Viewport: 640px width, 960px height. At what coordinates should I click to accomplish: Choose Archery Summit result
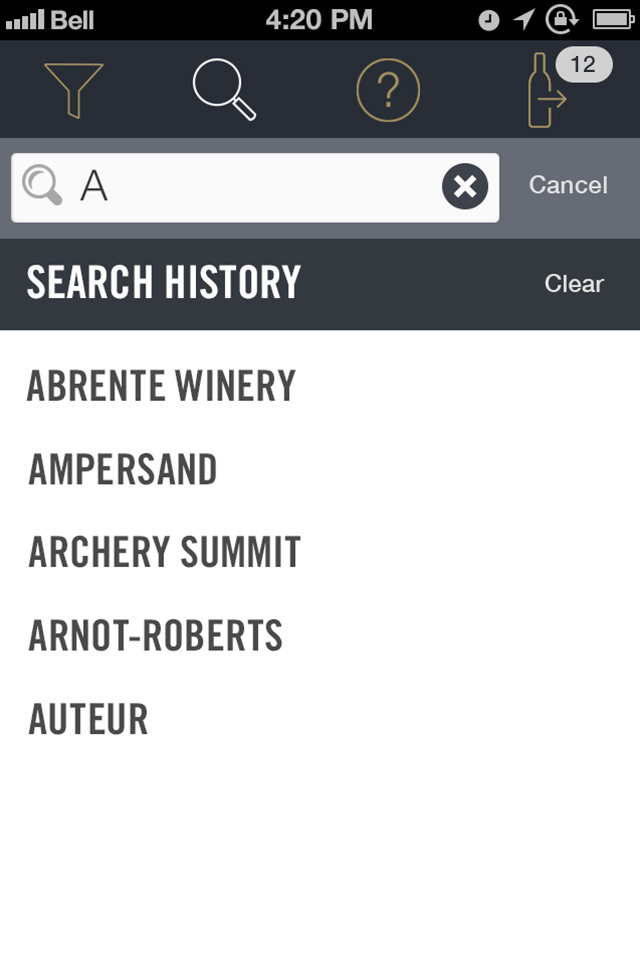[320, 552]
